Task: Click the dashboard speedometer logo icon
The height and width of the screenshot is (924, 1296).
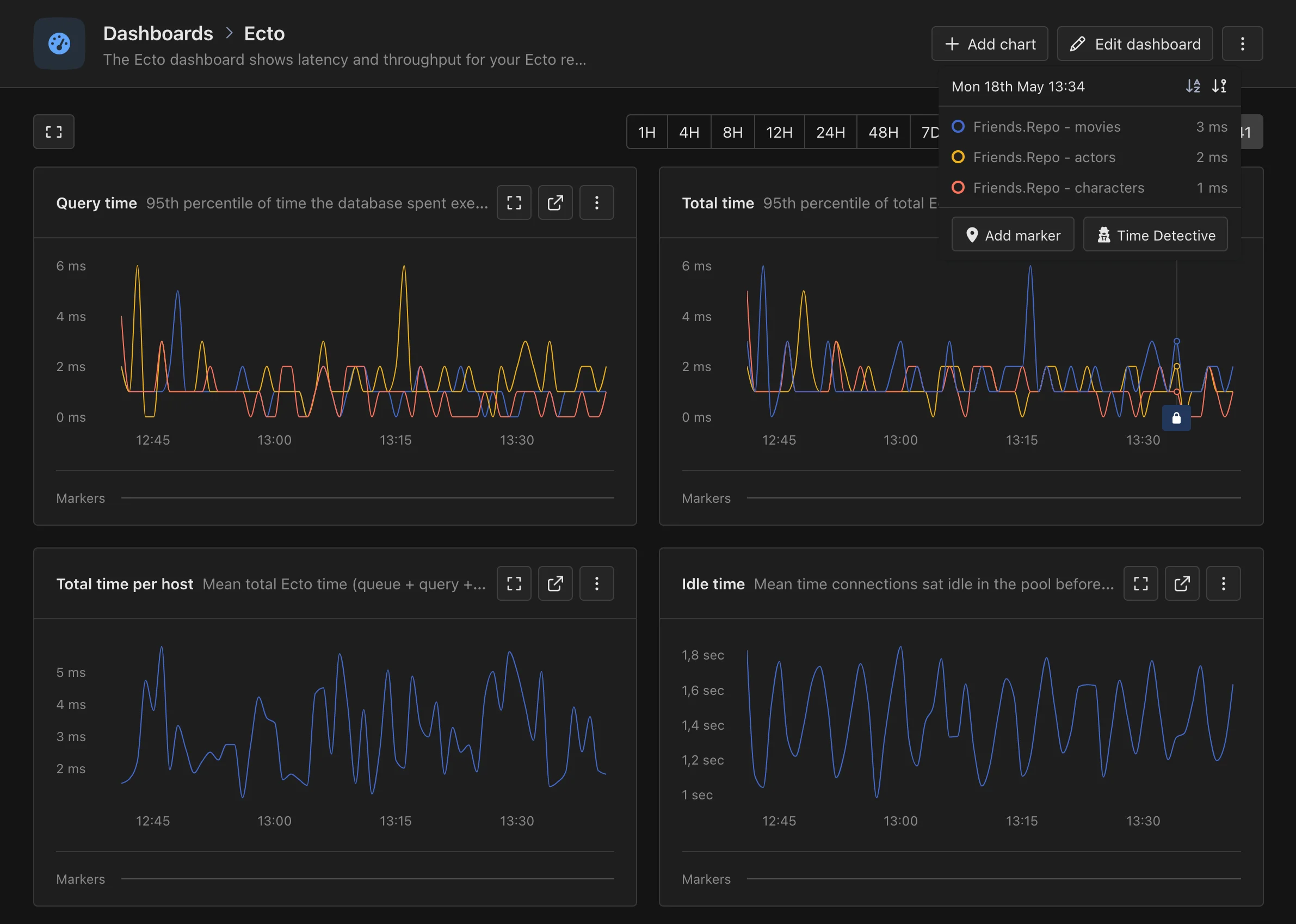Action: click(59, 43)
